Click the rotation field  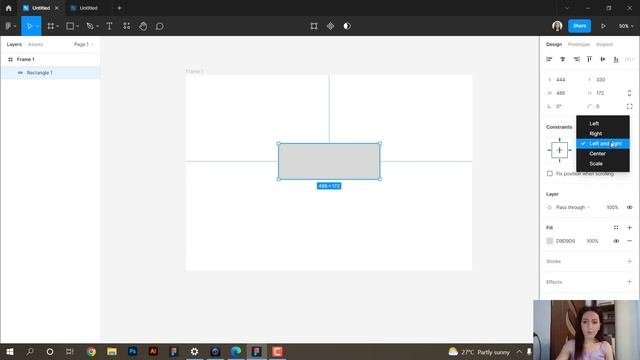click(564, 106)
